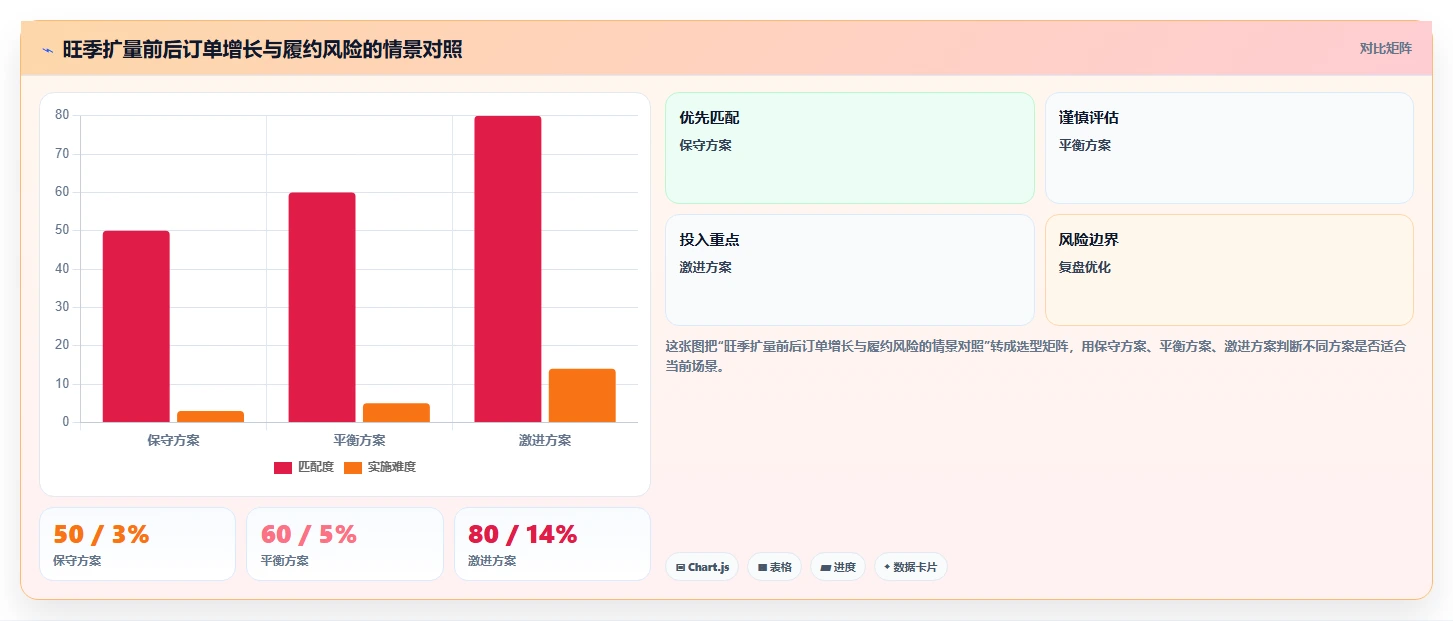Select the Chart.js tag pill
Screen dimensions: 1453x621
(702, 567)
